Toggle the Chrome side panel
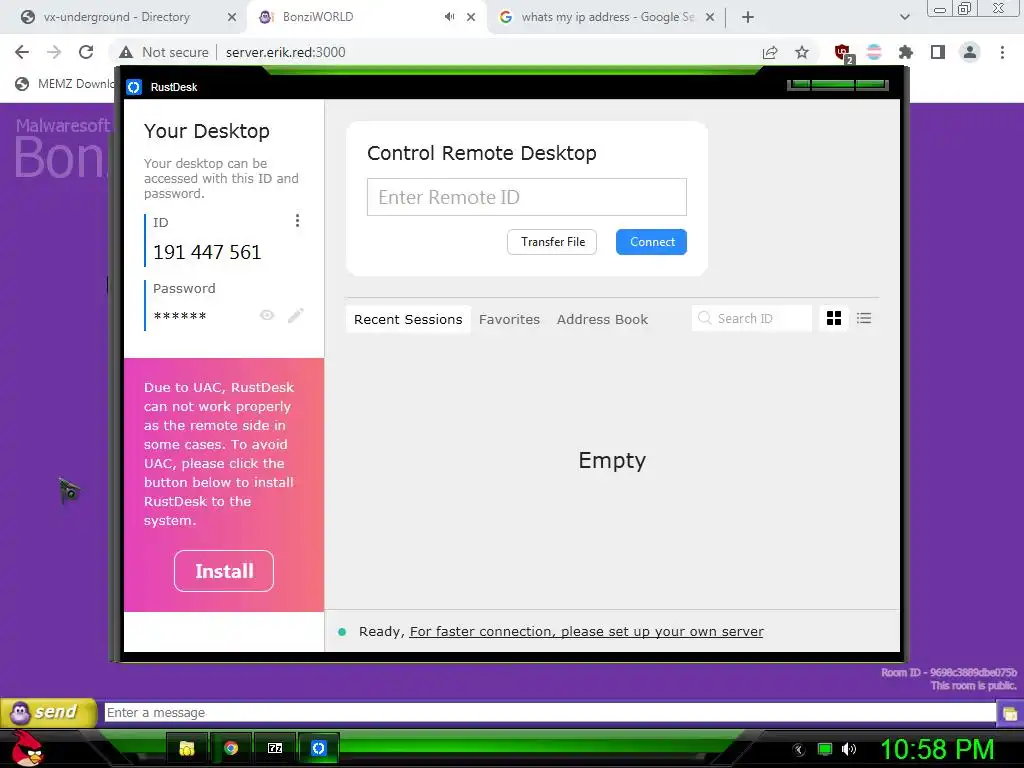Viewport: 1024px width, 768px height. [x=938, y=52]
